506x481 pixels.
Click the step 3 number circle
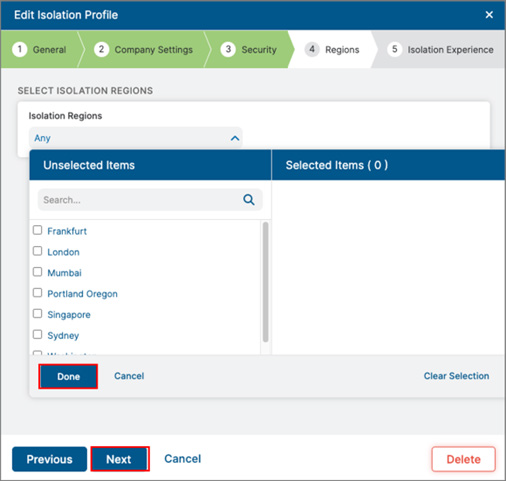tap(228, 49)
